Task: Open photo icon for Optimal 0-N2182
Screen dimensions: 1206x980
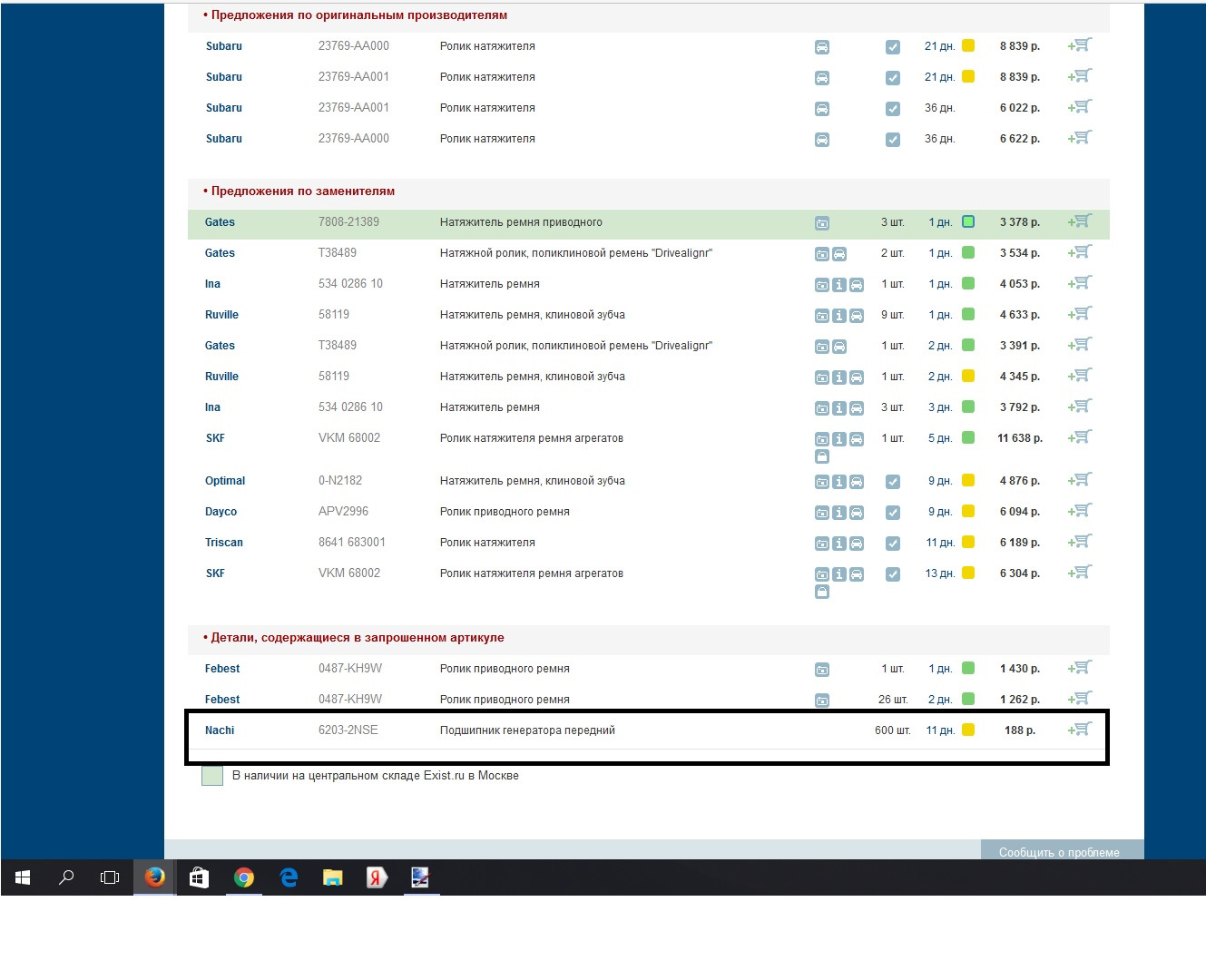Action: 822,482
